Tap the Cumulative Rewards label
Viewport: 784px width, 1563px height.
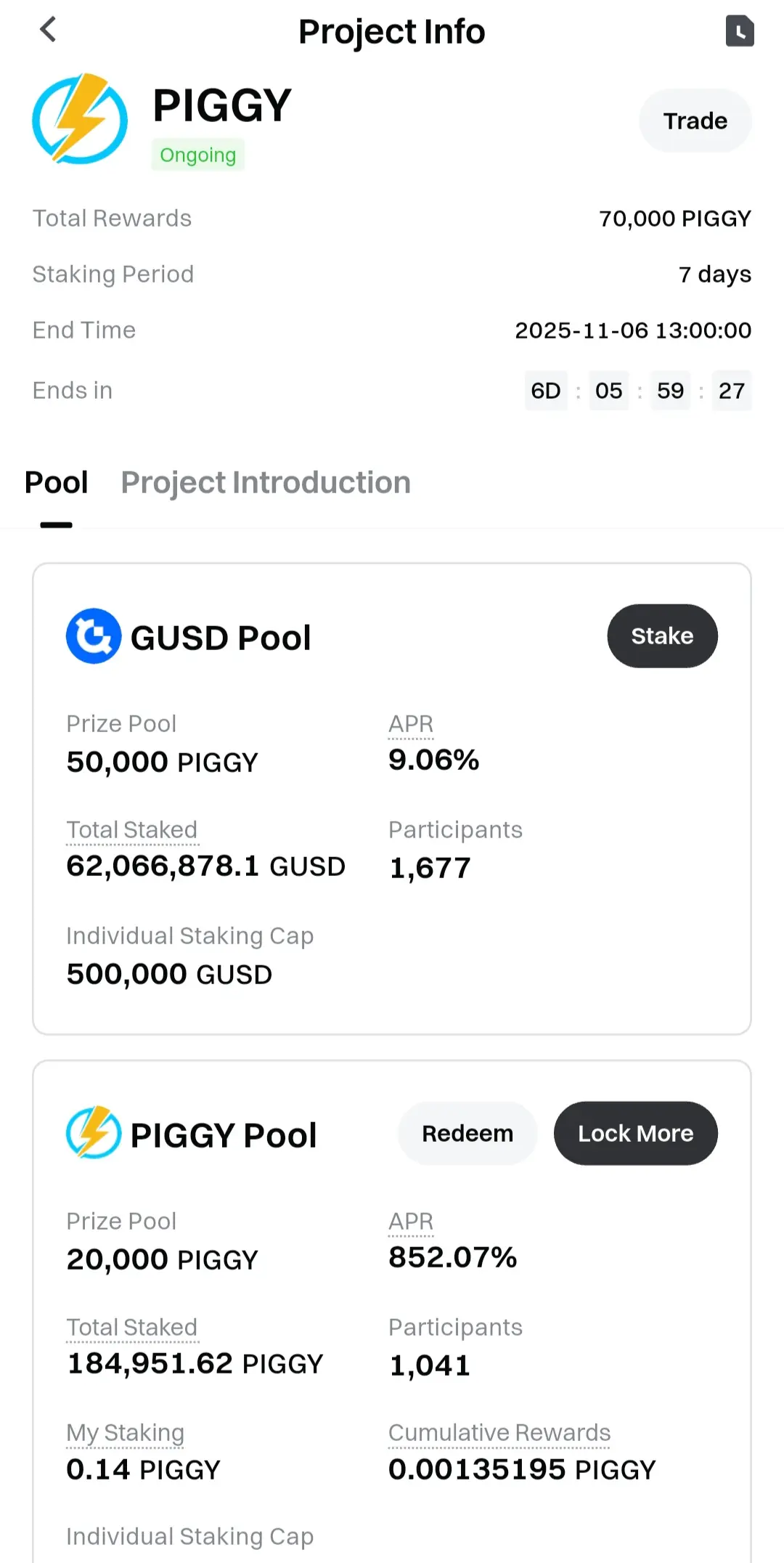tap(499, 1432)
